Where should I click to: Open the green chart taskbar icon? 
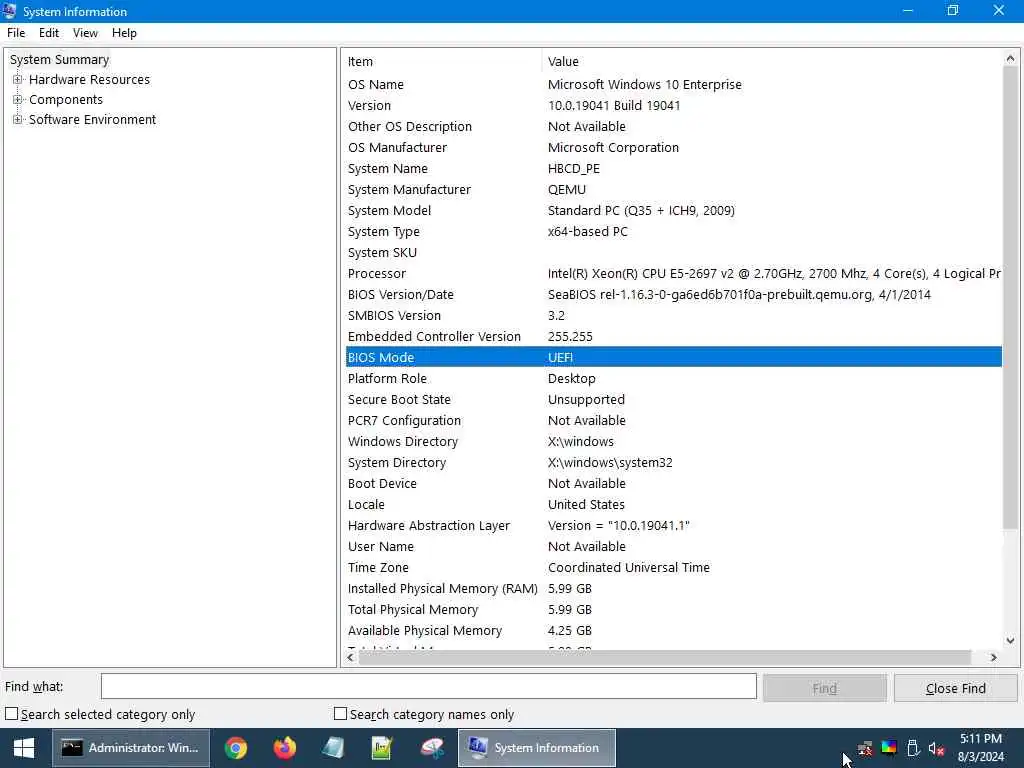point(382,748)
